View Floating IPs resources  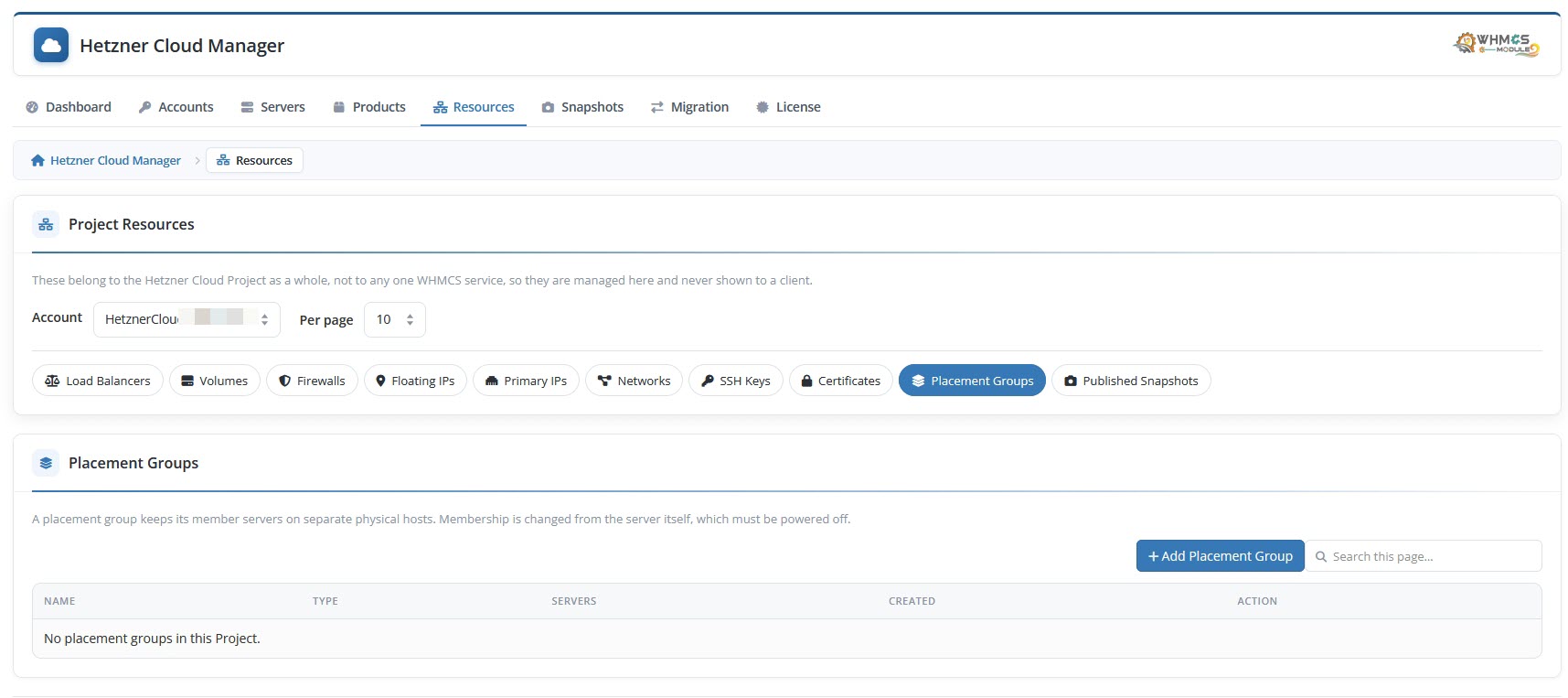tap(416, 381)
